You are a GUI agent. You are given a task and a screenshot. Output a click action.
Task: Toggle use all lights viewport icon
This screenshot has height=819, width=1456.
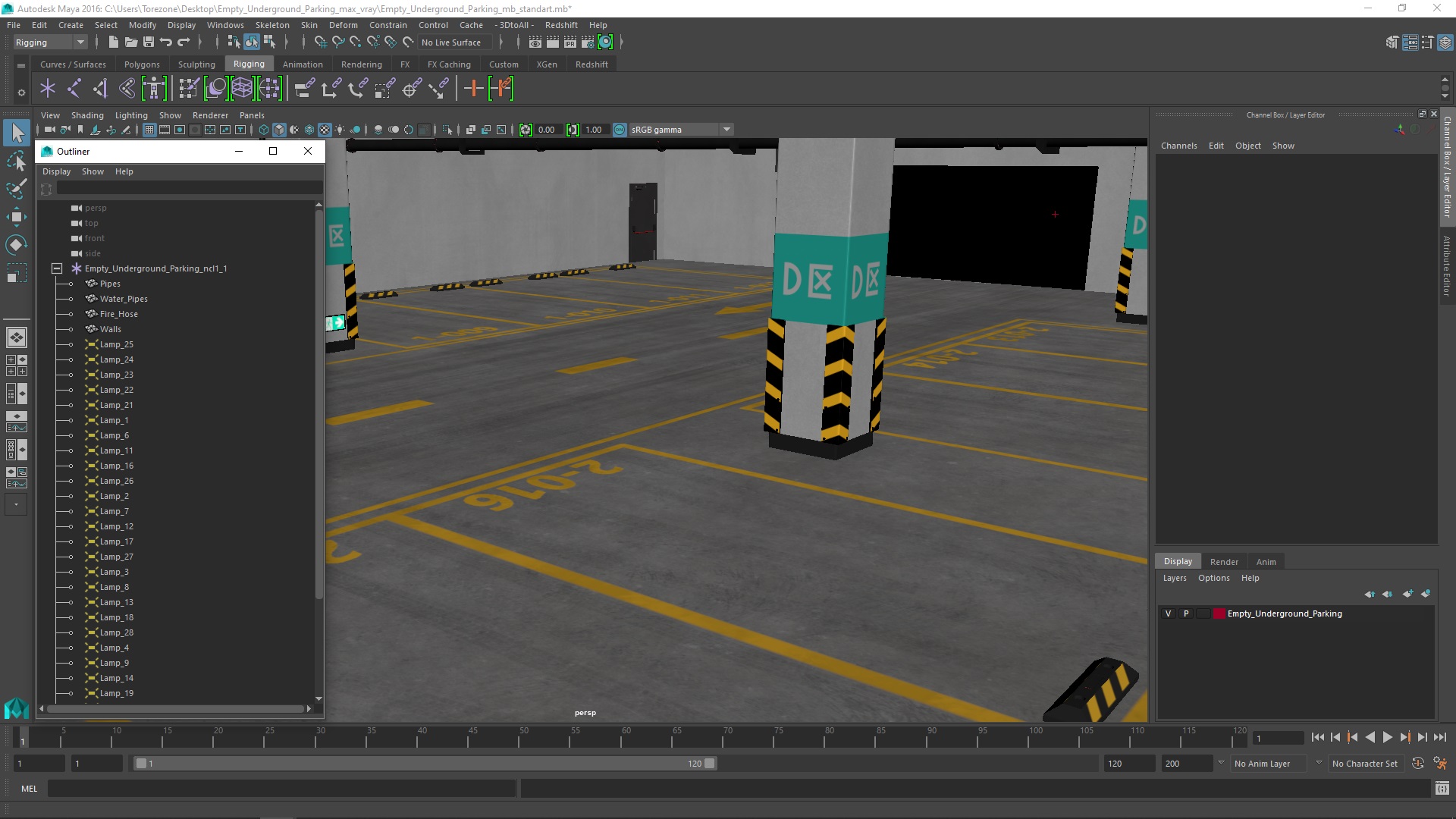tap(340, 130)
